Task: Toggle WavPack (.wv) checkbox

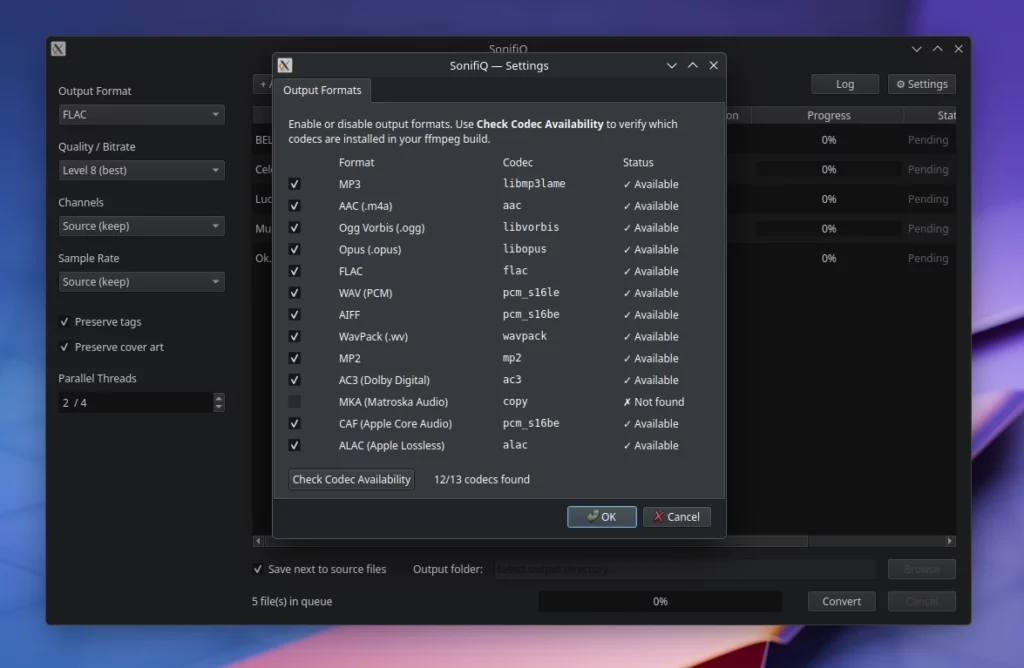Action: [x=295, y=336]
